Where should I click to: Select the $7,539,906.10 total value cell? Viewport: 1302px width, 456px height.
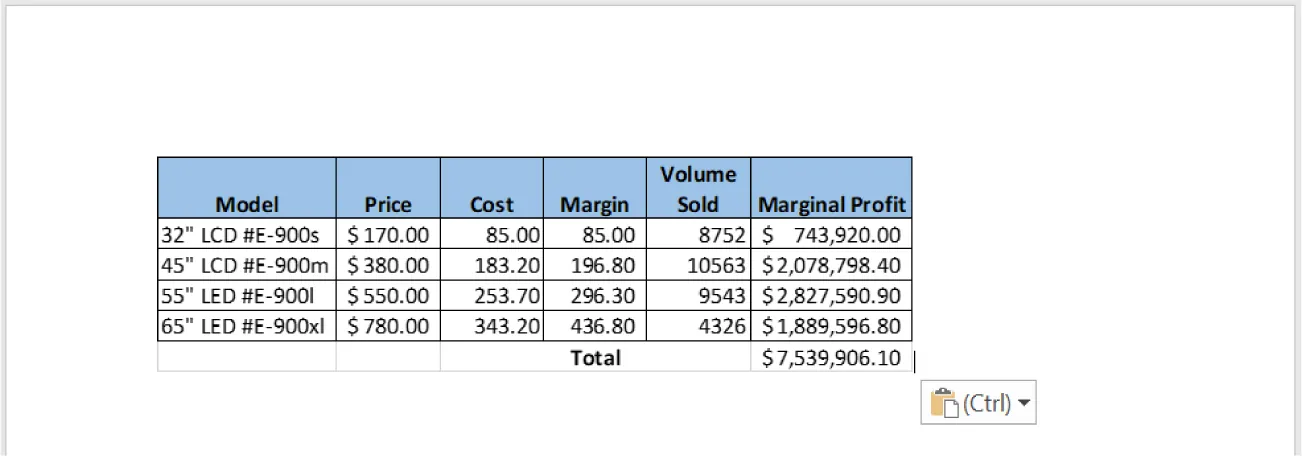pos(831,357)
